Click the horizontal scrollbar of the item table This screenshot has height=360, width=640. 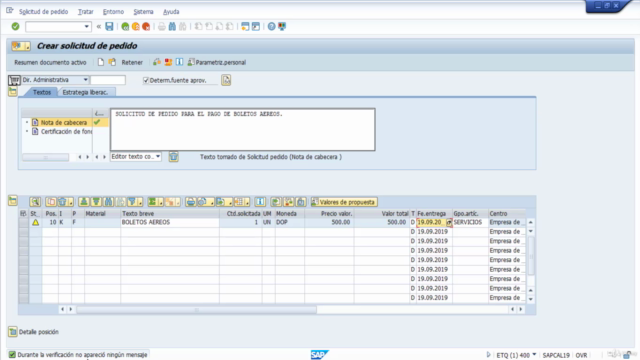pos(197,310)
